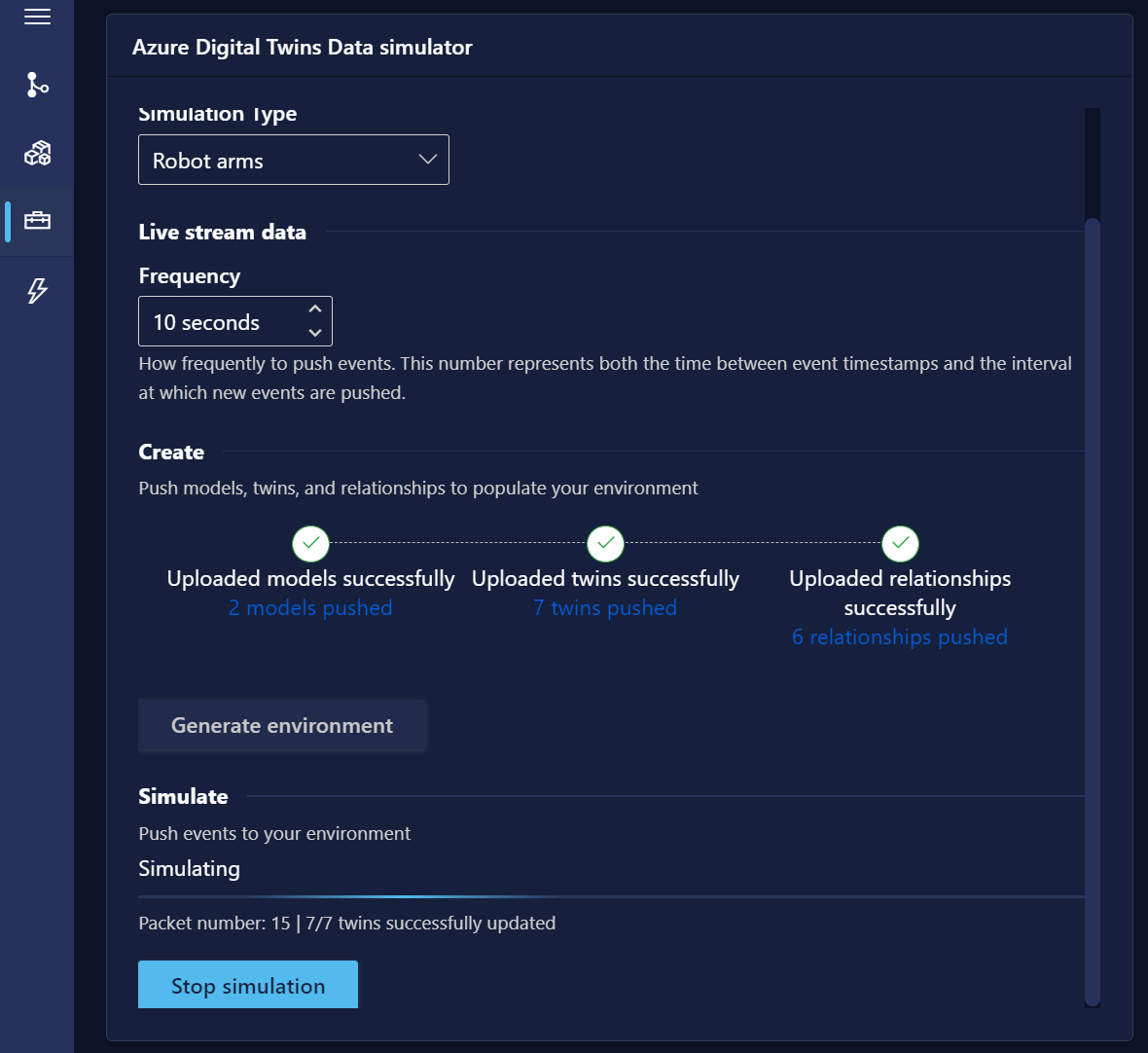The width and height of the screenshot is (1148, 1053).
Task: Increase frequency with the up arrow
Action: (315, 309)
